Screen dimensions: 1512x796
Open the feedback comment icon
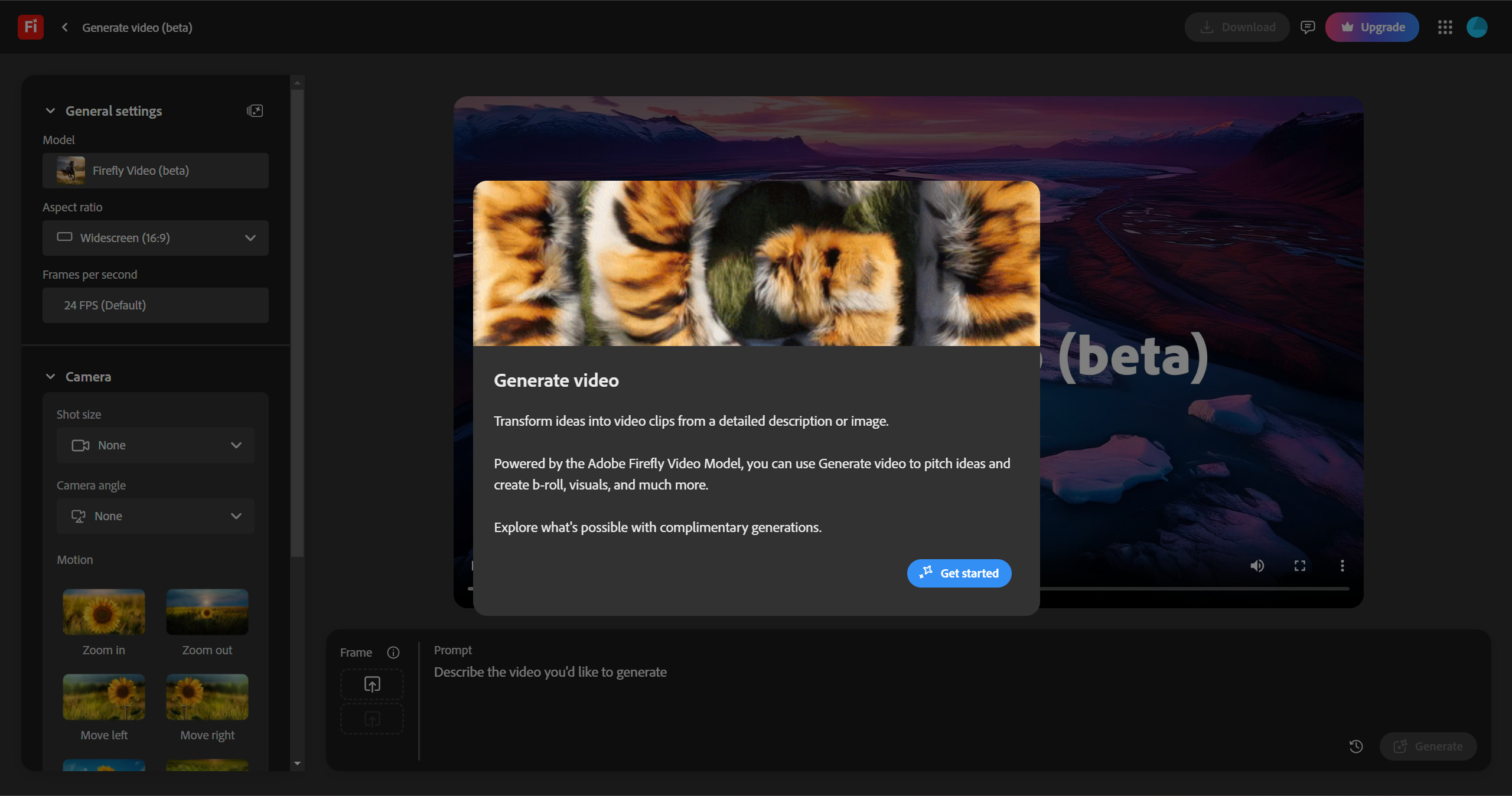[x=1308, y=27]
